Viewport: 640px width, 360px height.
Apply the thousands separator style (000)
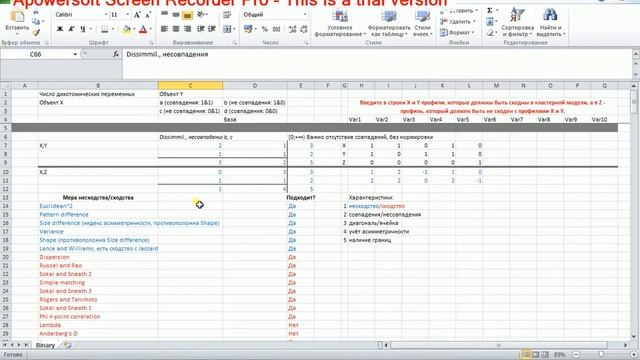click(276, 29)
